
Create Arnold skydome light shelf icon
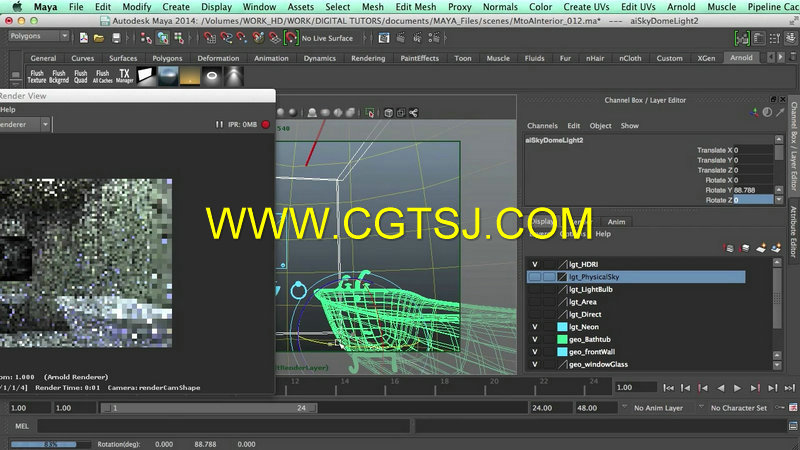pos(168,77)
